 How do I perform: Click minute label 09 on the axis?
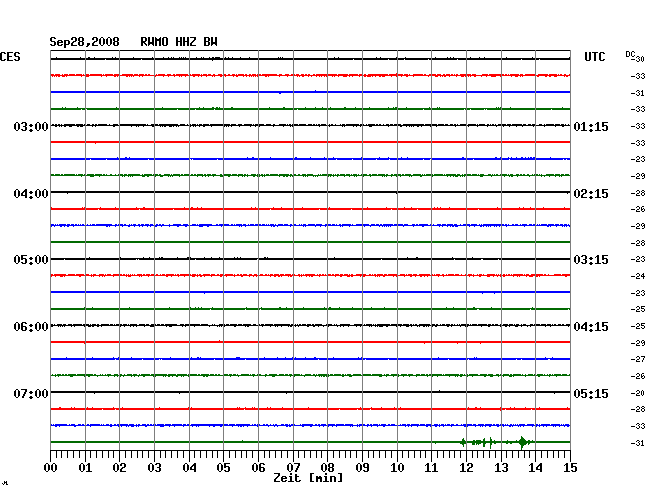362,467
